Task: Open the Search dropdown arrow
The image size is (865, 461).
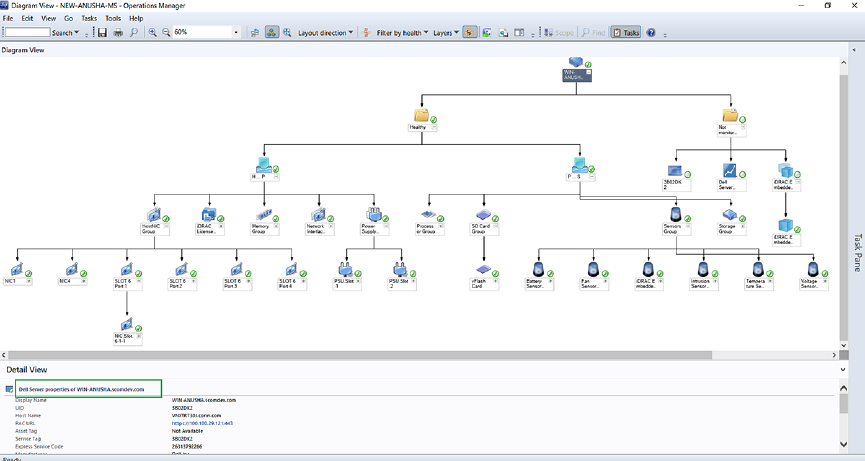Action: [77, 33]
